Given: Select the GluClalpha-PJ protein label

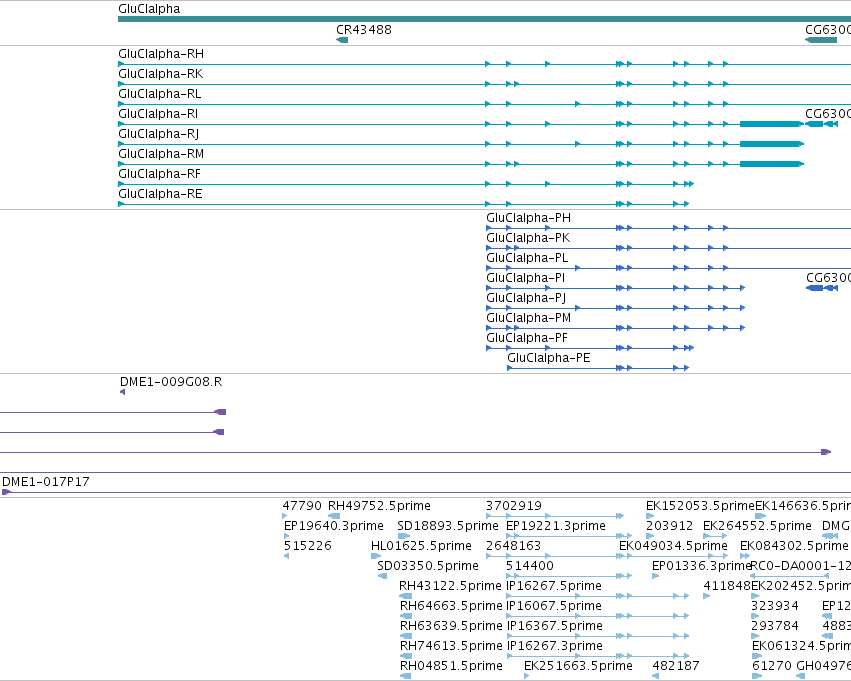Looking at the screenshot, I should [x=526, y=298].
